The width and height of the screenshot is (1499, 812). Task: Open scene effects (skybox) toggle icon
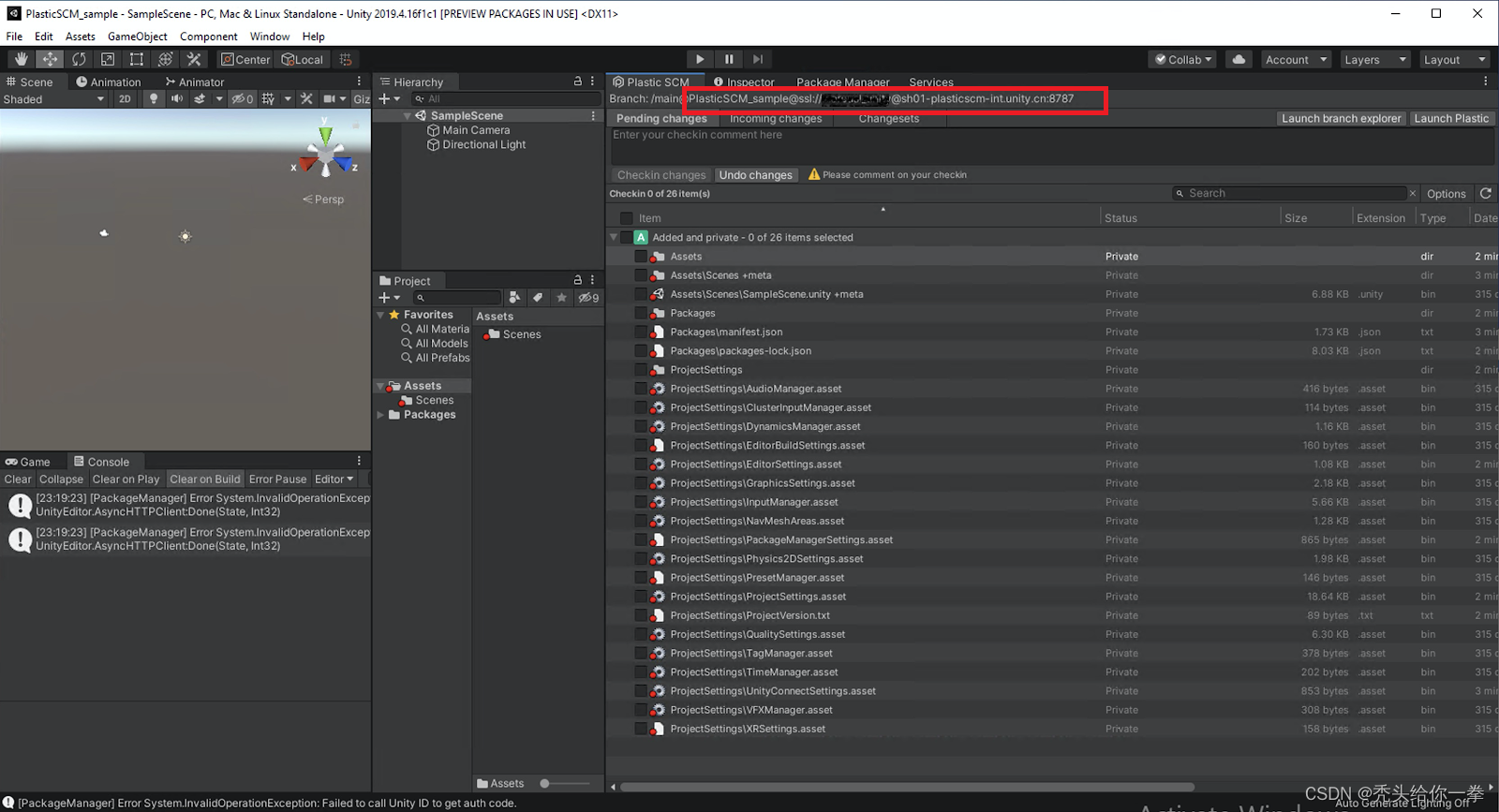[x=200, y=98]
